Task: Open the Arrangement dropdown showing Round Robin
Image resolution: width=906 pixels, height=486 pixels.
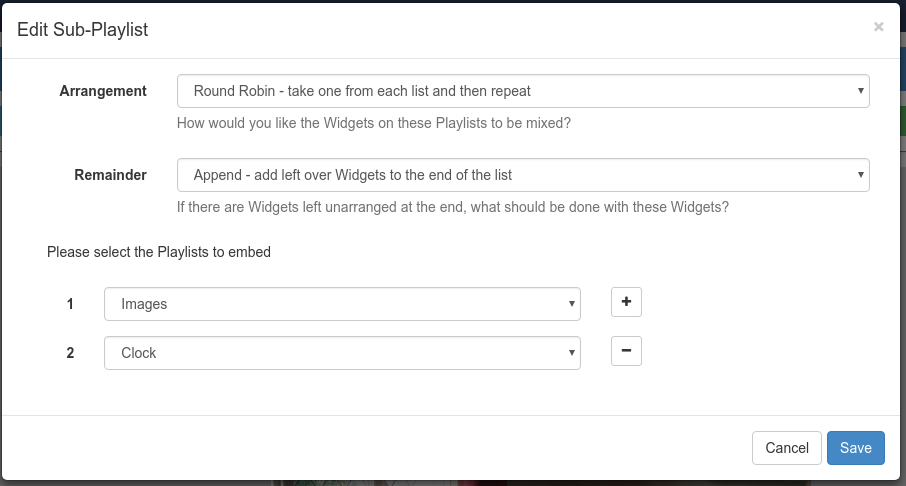Action: pos(522,91)
